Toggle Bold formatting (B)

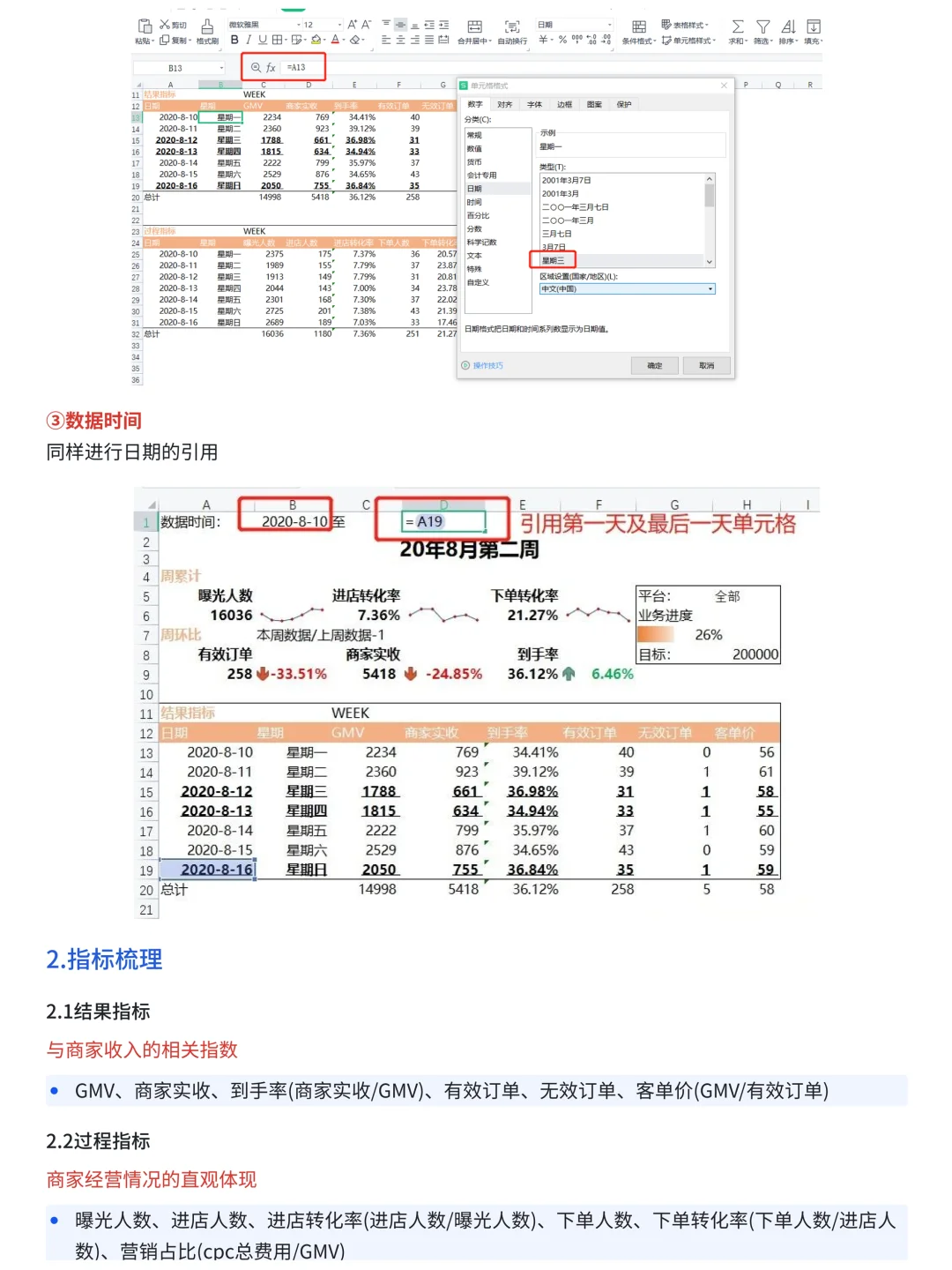click(234, 40)
